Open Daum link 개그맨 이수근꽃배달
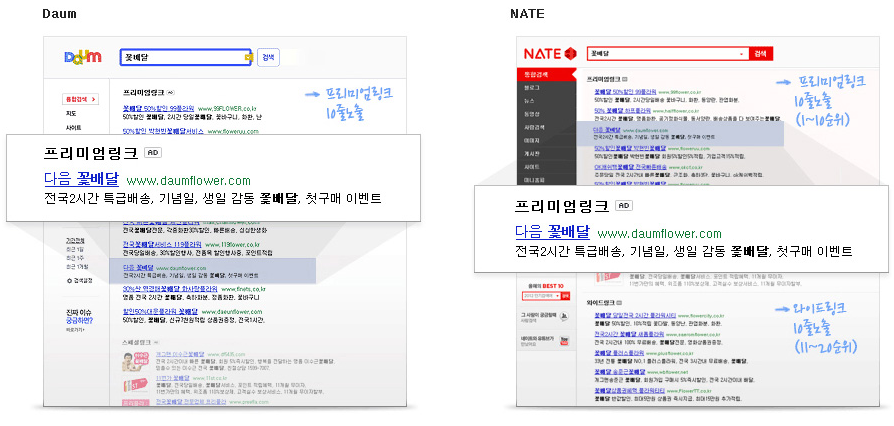The image size is (894, 426). pos(179,354)
